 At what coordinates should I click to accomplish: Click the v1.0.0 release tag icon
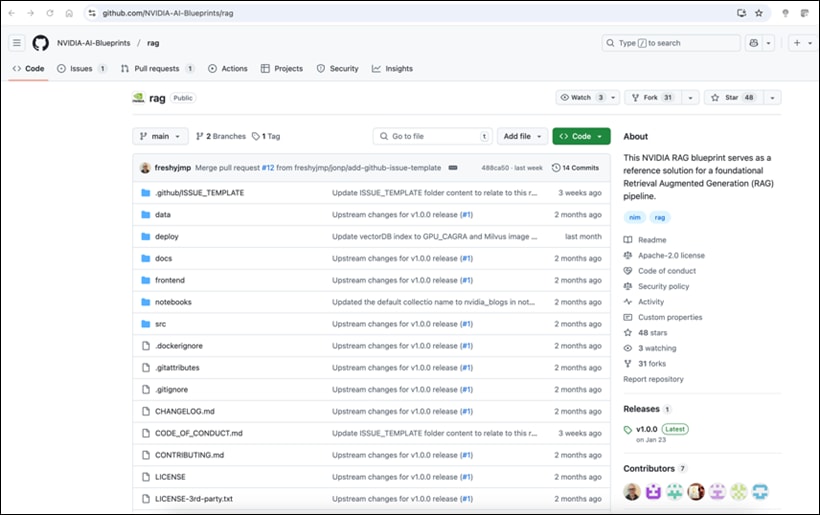click(x=628, y=430)
